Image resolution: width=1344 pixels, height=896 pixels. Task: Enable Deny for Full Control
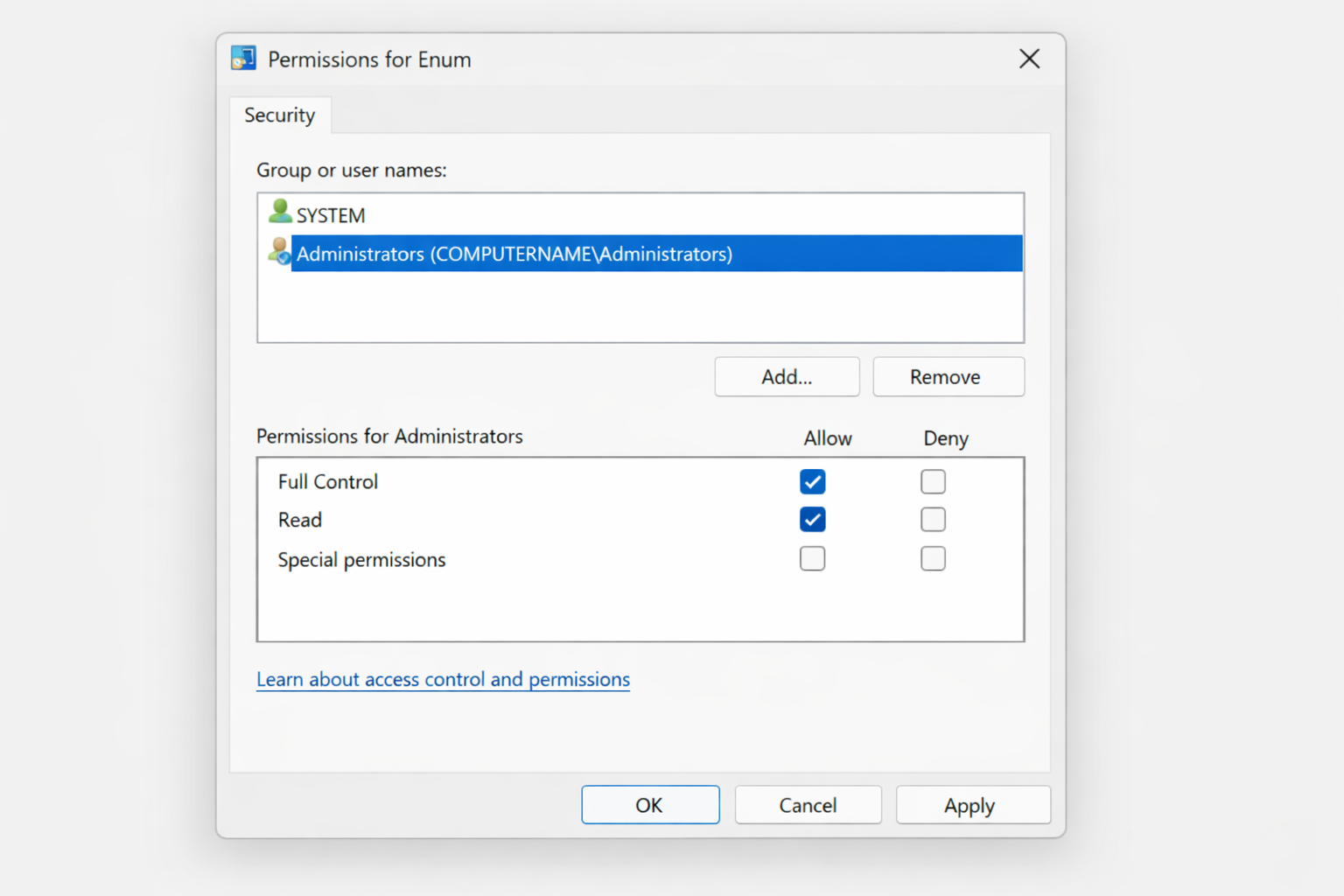pyautogui.click(x=933, y=481)
